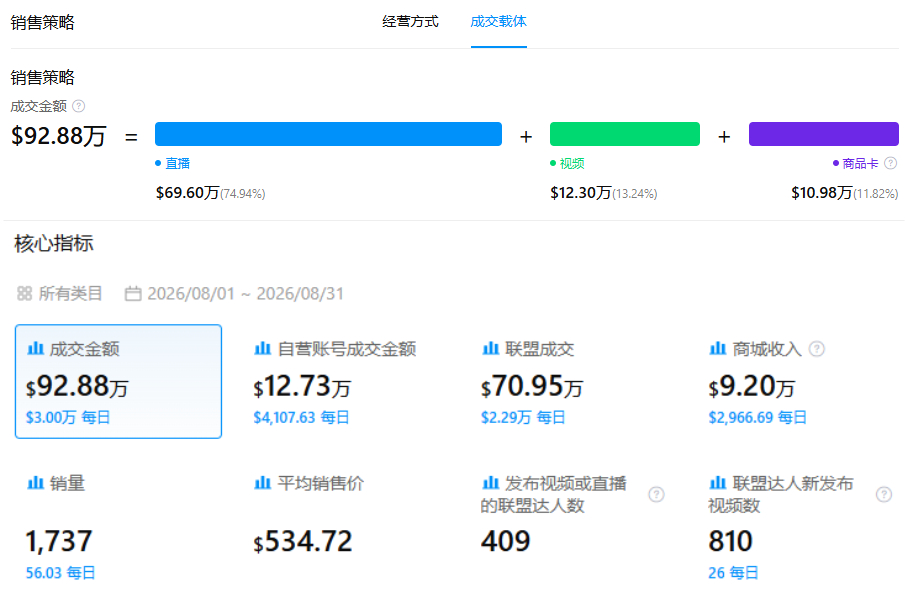Click the $10.98万 product card amount
This screenshot has height=614, width=908.
[x=822, y=192]
